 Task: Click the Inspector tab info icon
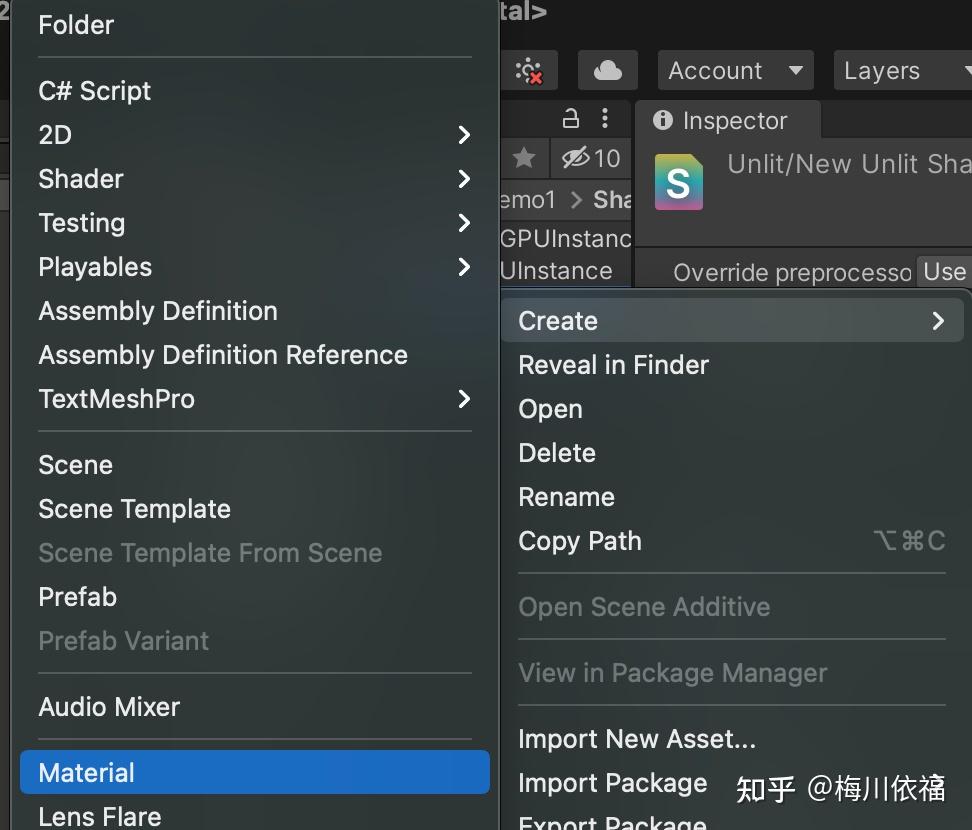click(x=662, y=120)
